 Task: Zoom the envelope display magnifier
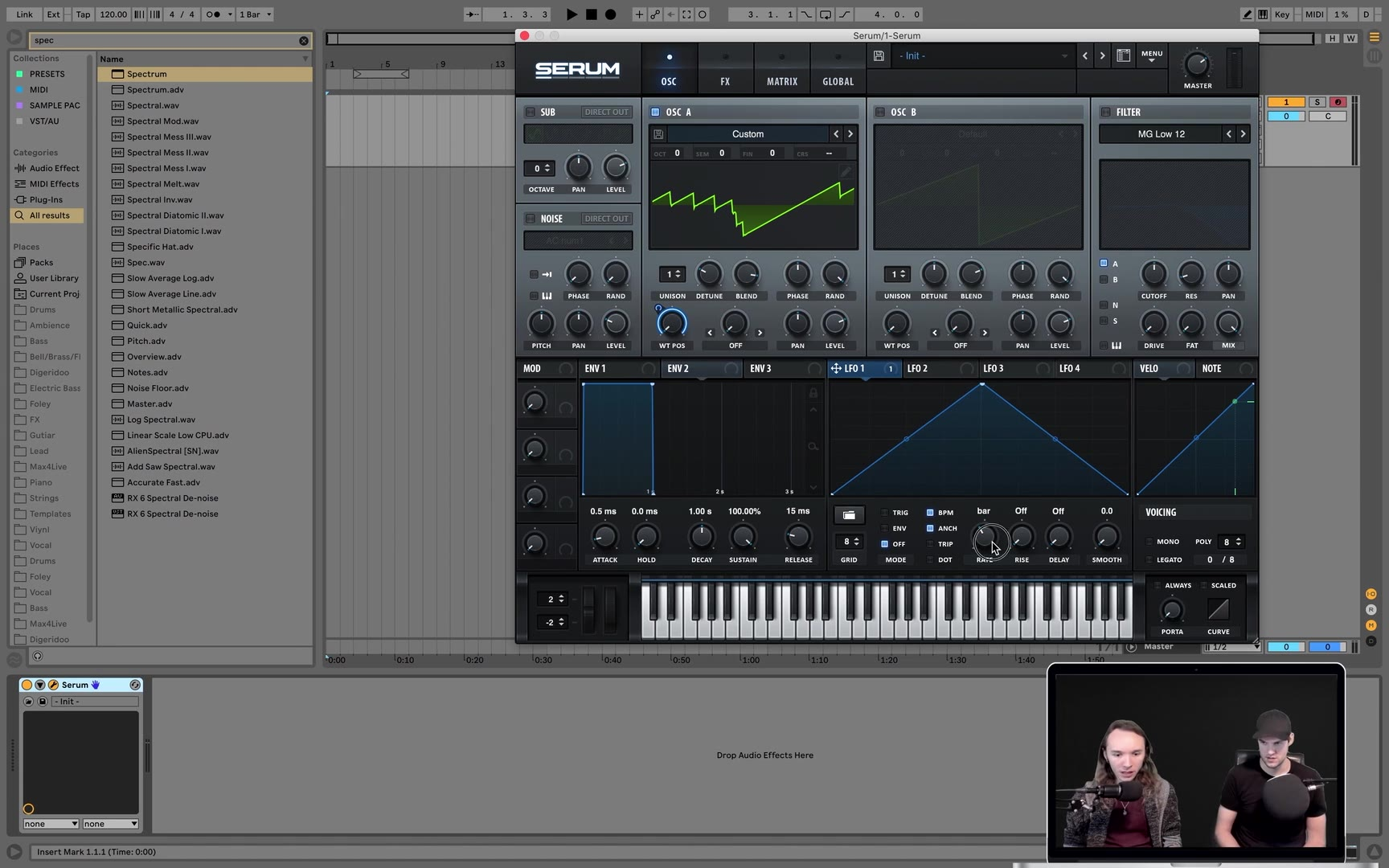(813, 446)
